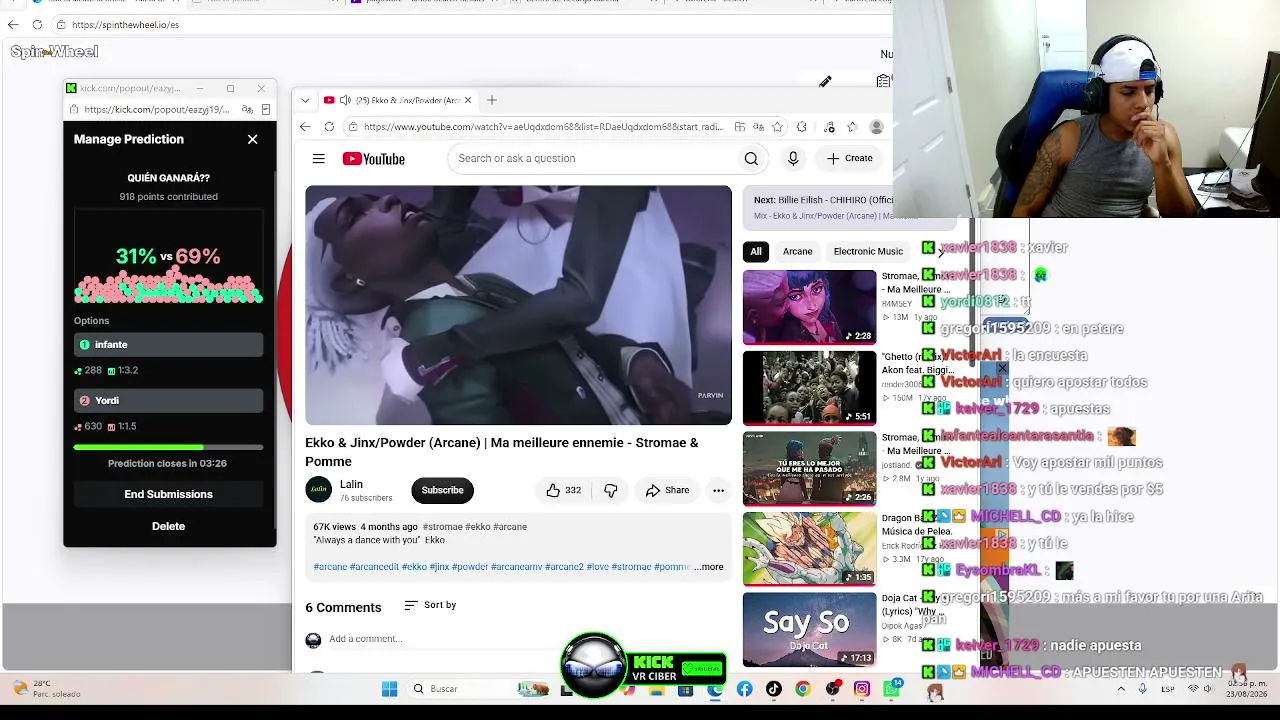Open TikTok from the taskbar
Screen dimensions: 1280x720
pyautogui.click(x=773, y=689)
